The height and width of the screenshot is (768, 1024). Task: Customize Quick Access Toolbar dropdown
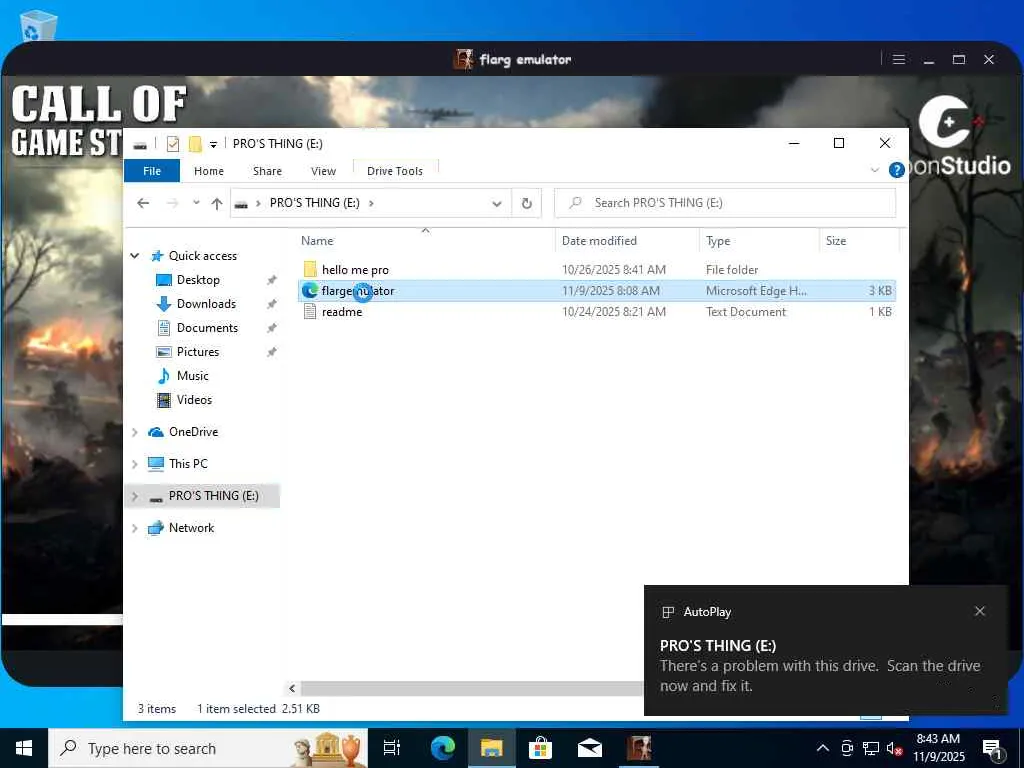(213, 144)
